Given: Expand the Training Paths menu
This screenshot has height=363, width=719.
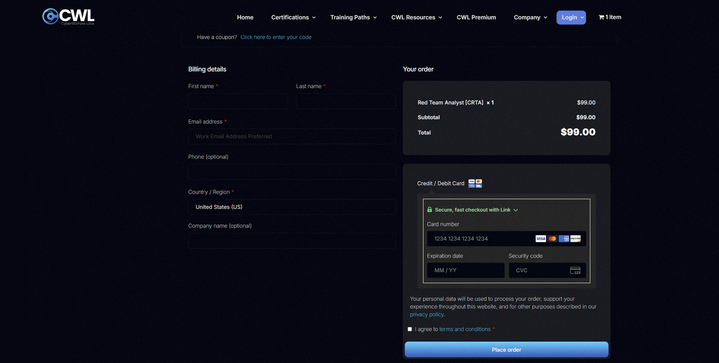Looking at the screenshot, I should point(354,17).
